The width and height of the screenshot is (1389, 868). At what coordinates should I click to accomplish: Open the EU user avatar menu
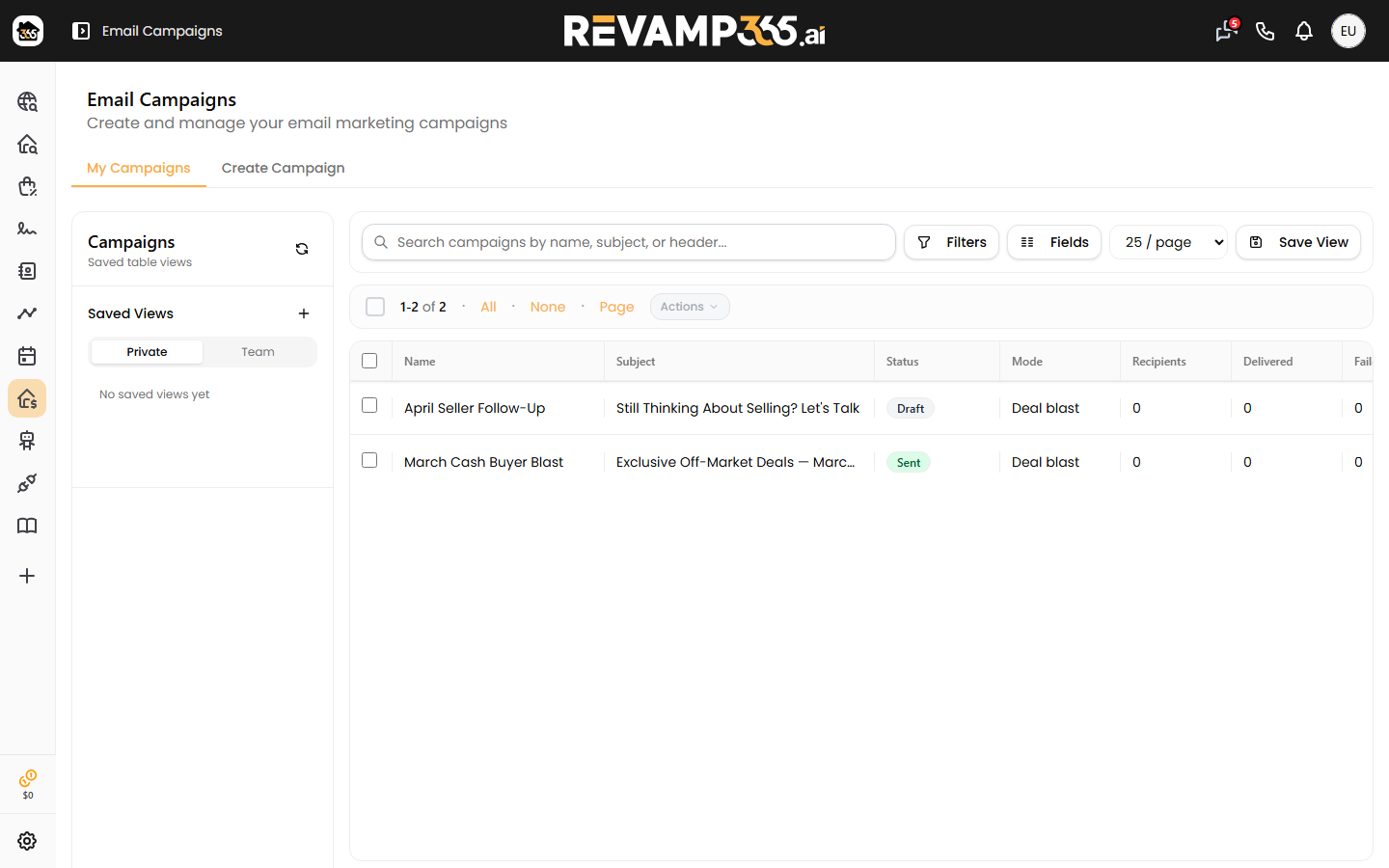[x=1348, y=31]
